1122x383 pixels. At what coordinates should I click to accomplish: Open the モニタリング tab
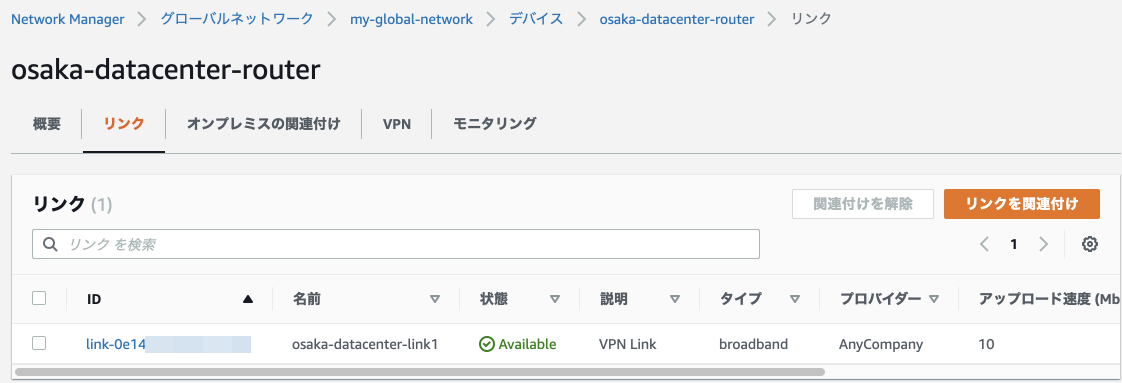(x=494, y=124)
